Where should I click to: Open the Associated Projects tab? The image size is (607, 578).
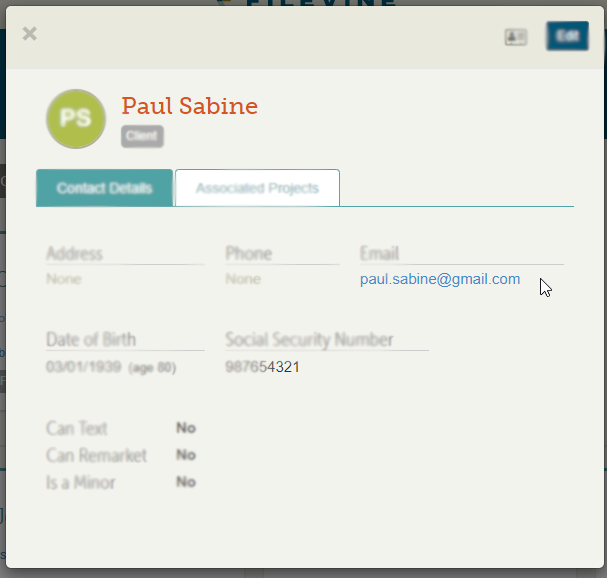point(257,188)
